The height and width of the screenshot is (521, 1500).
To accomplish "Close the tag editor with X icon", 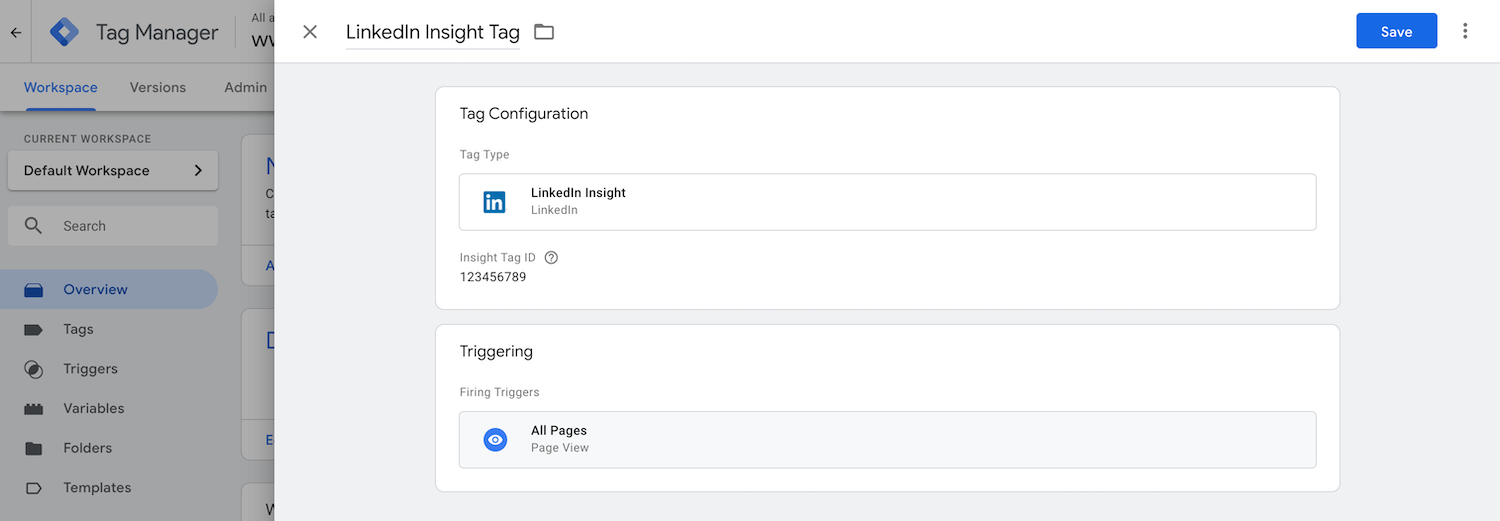I will click(x=310, y=32).
